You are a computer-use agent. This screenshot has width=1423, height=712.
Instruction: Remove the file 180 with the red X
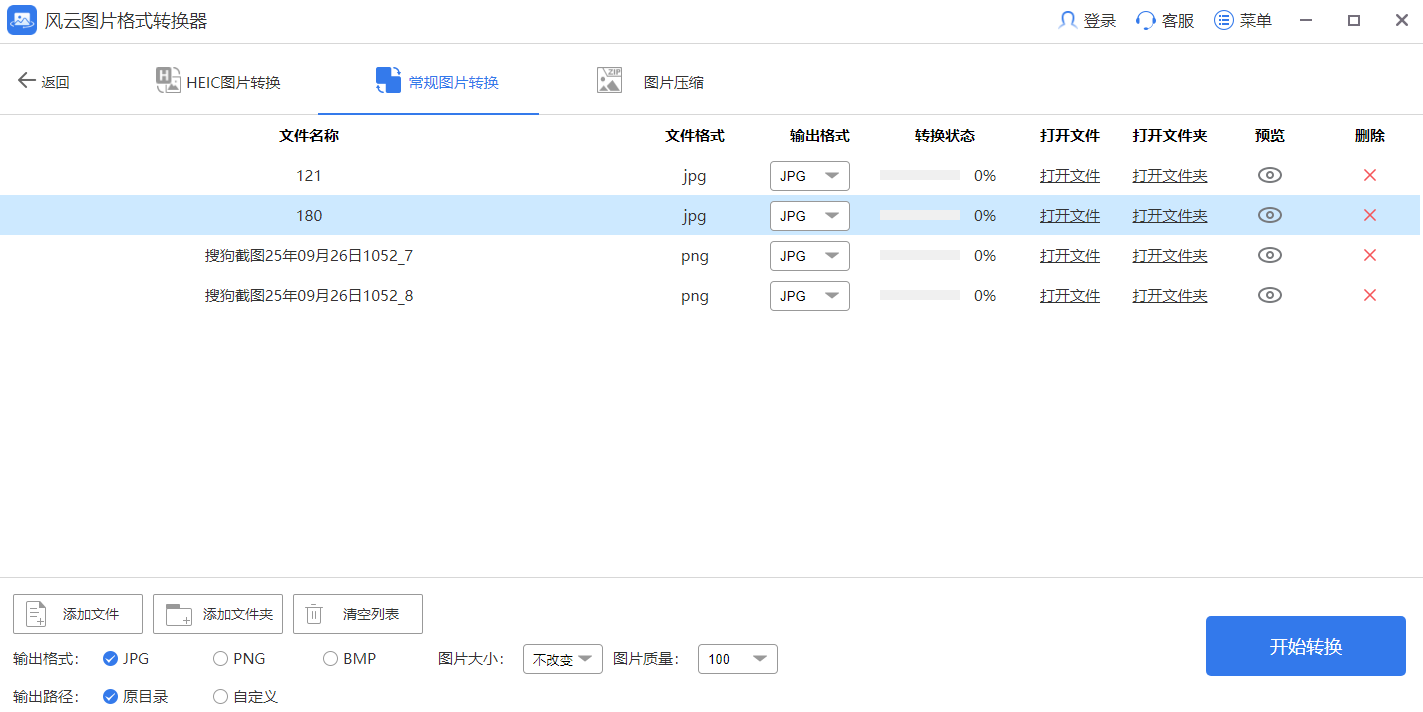tap(1369, 215)
